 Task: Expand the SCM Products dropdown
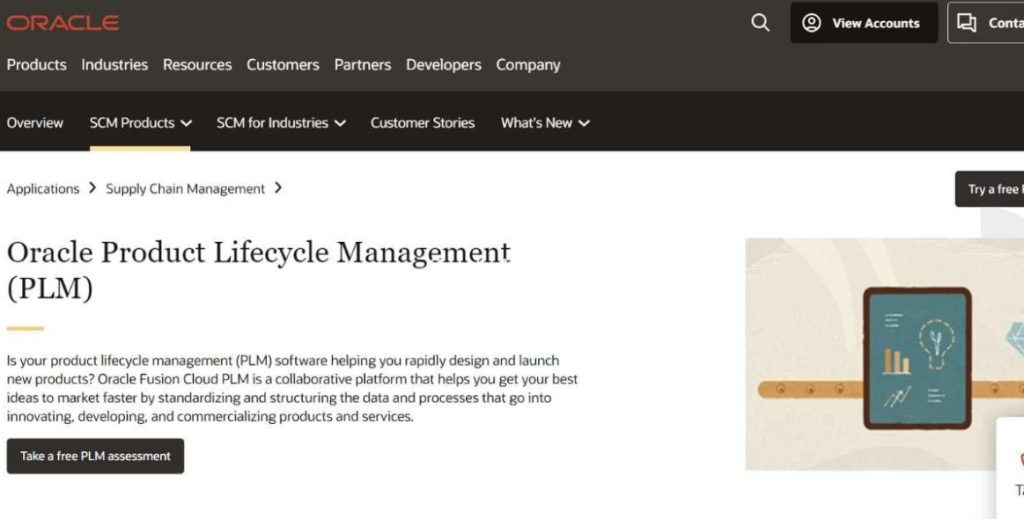(x=140, y=123)
